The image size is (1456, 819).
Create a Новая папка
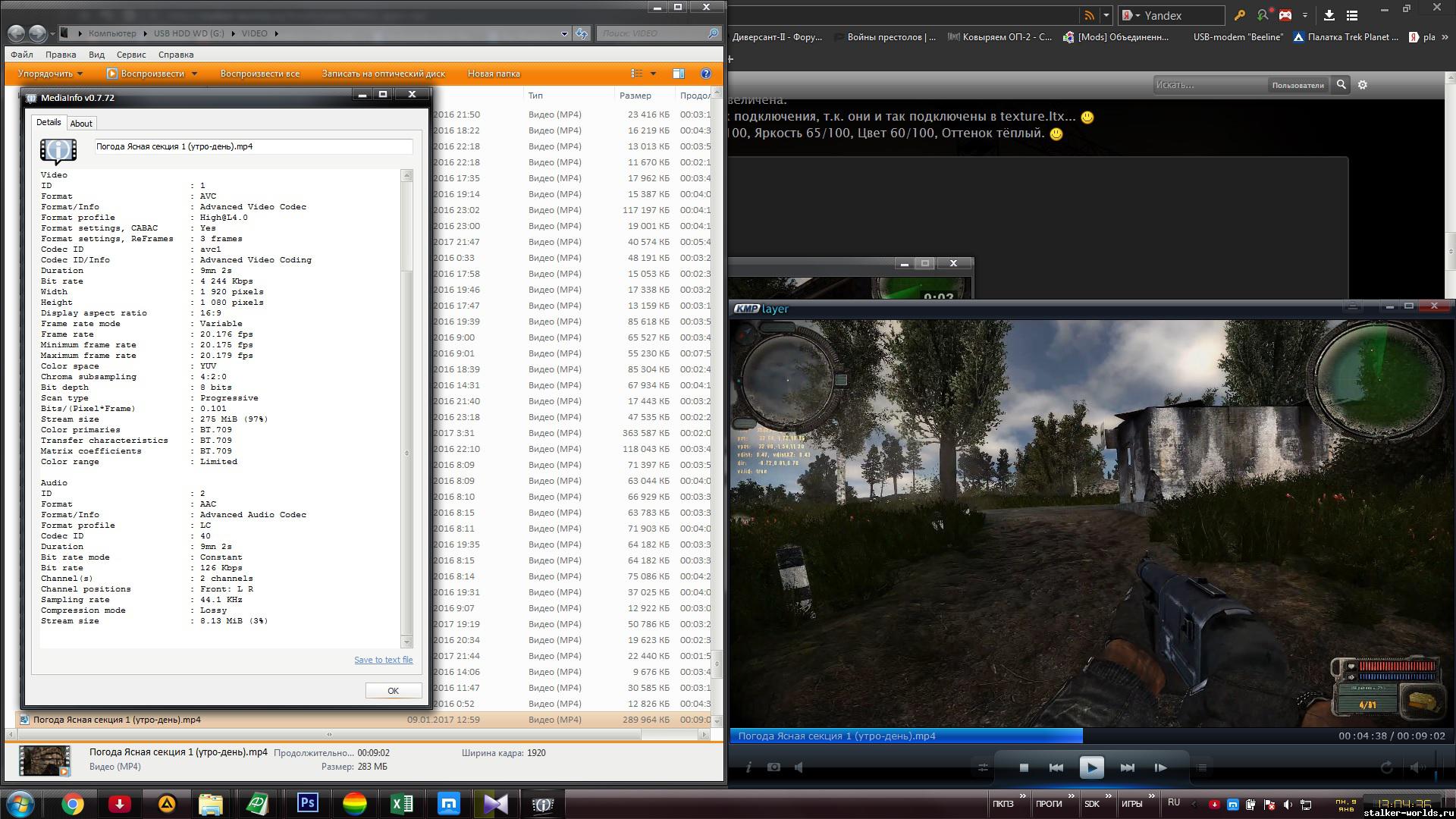(x=494, y=74)
